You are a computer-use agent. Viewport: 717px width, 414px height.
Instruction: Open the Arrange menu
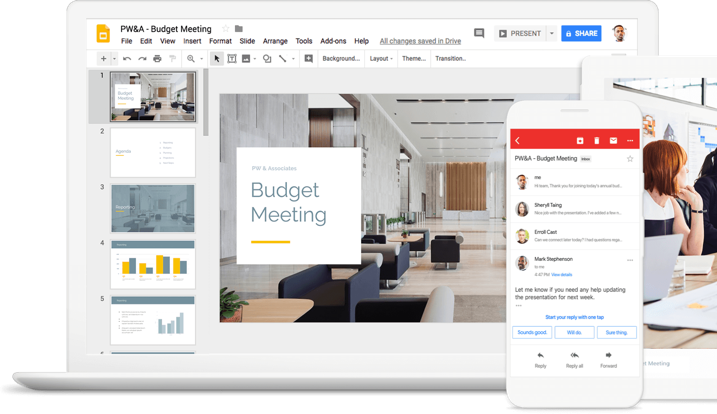click(275, 41)
